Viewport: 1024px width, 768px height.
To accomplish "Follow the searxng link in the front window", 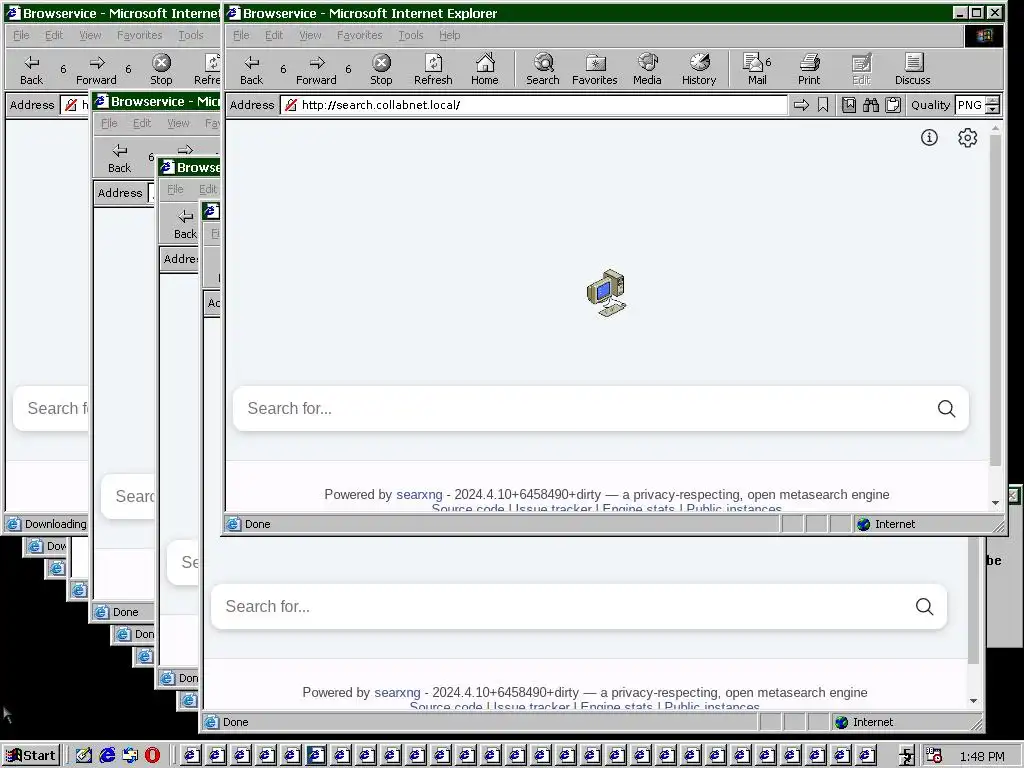I will (419, 494).
